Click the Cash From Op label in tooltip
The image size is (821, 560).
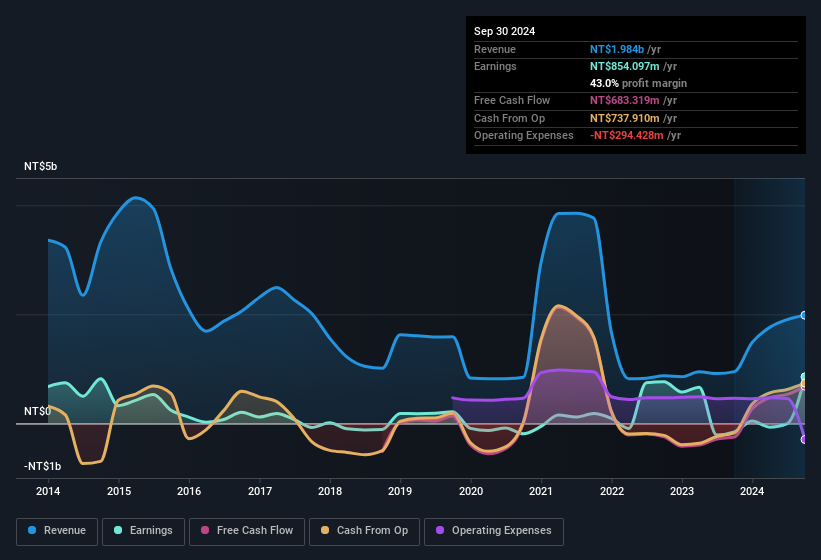(509, 118)
